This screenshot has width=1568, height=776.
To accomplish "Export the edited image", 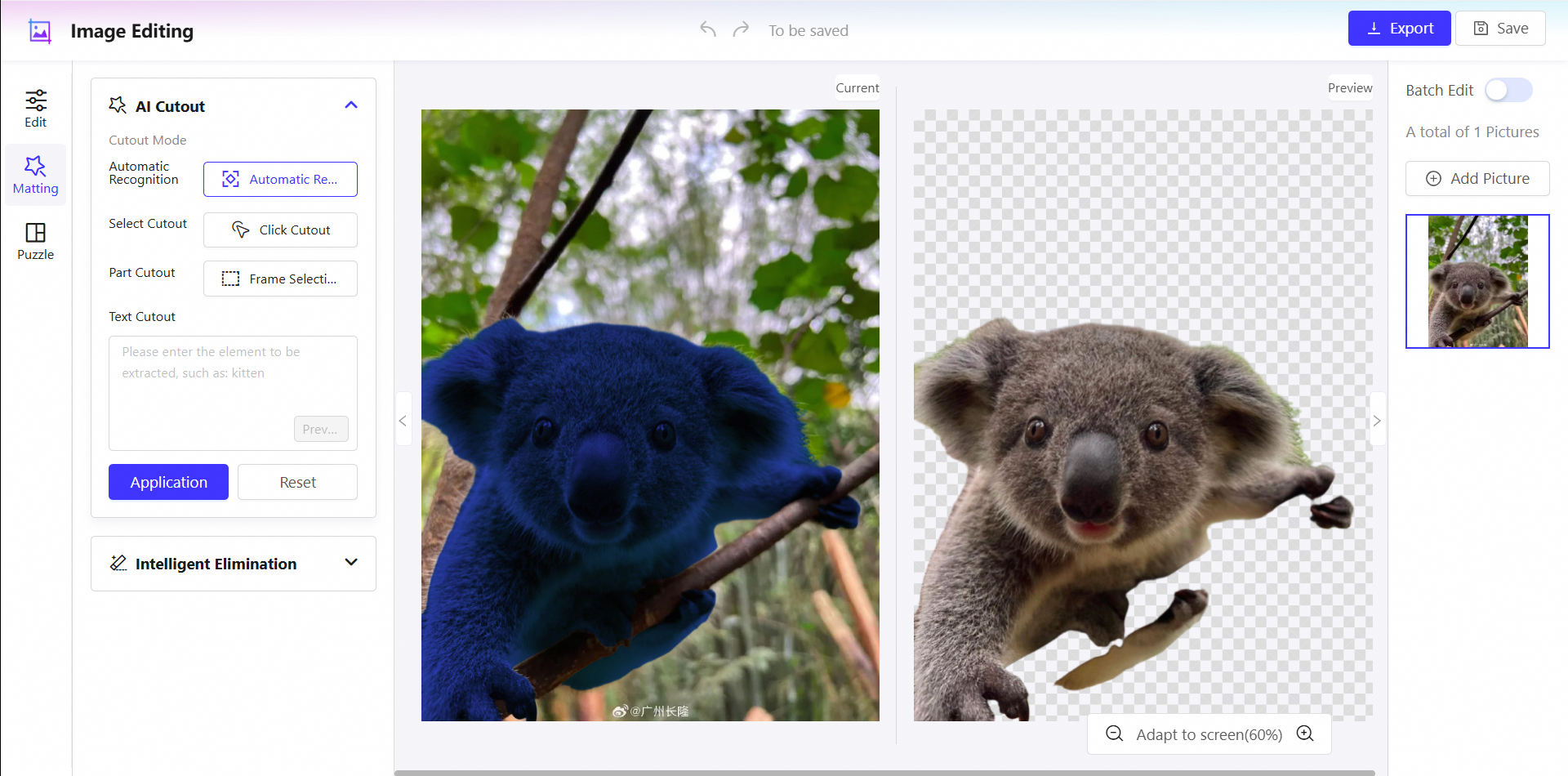I will [1399, 29].
